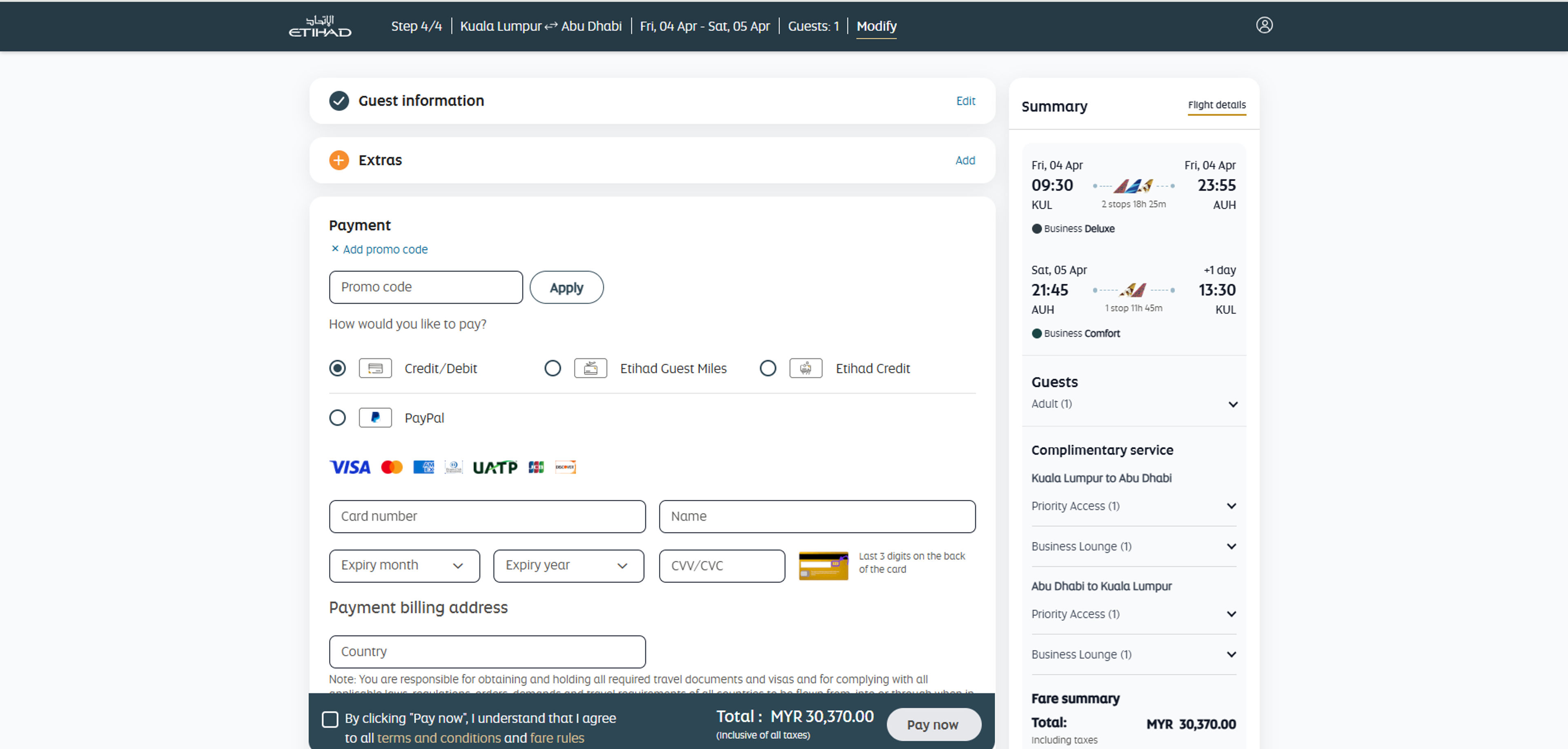Click Kuala Lumpur to Abu Dhabi route in the header
Image resolution: width=1568 pixels, height=749 pixels.
(x=541, y=26)
